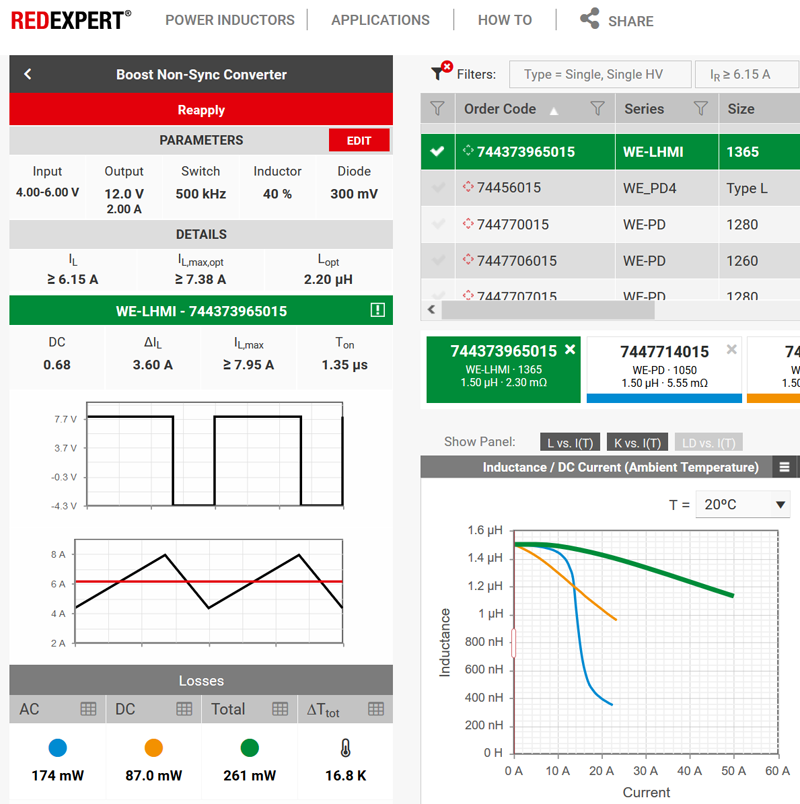Click order code 74456015 in table

509,188
